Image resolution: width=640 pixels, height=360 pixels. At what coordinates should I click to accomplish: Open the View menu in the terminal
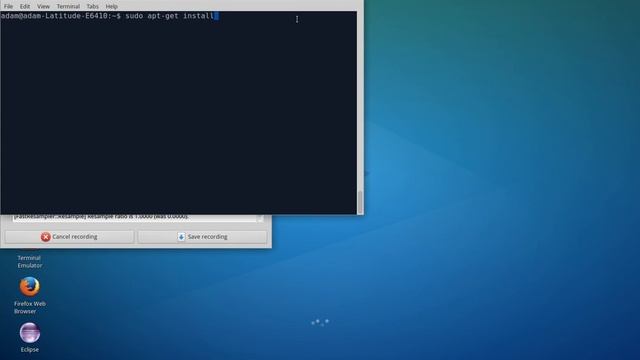(x=43, y=7)
